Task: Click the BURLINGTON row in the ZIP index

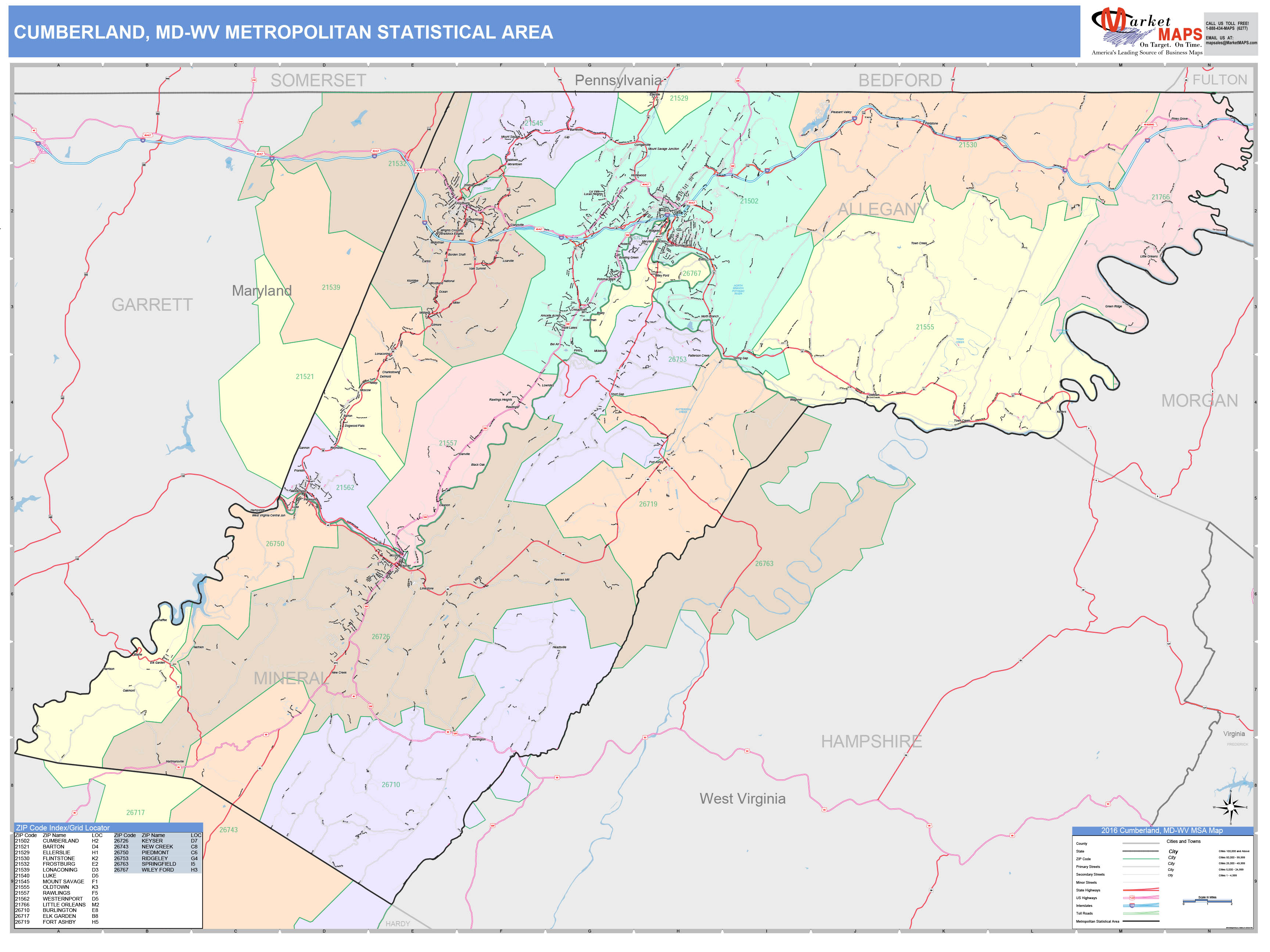Action: click(57, 910)
